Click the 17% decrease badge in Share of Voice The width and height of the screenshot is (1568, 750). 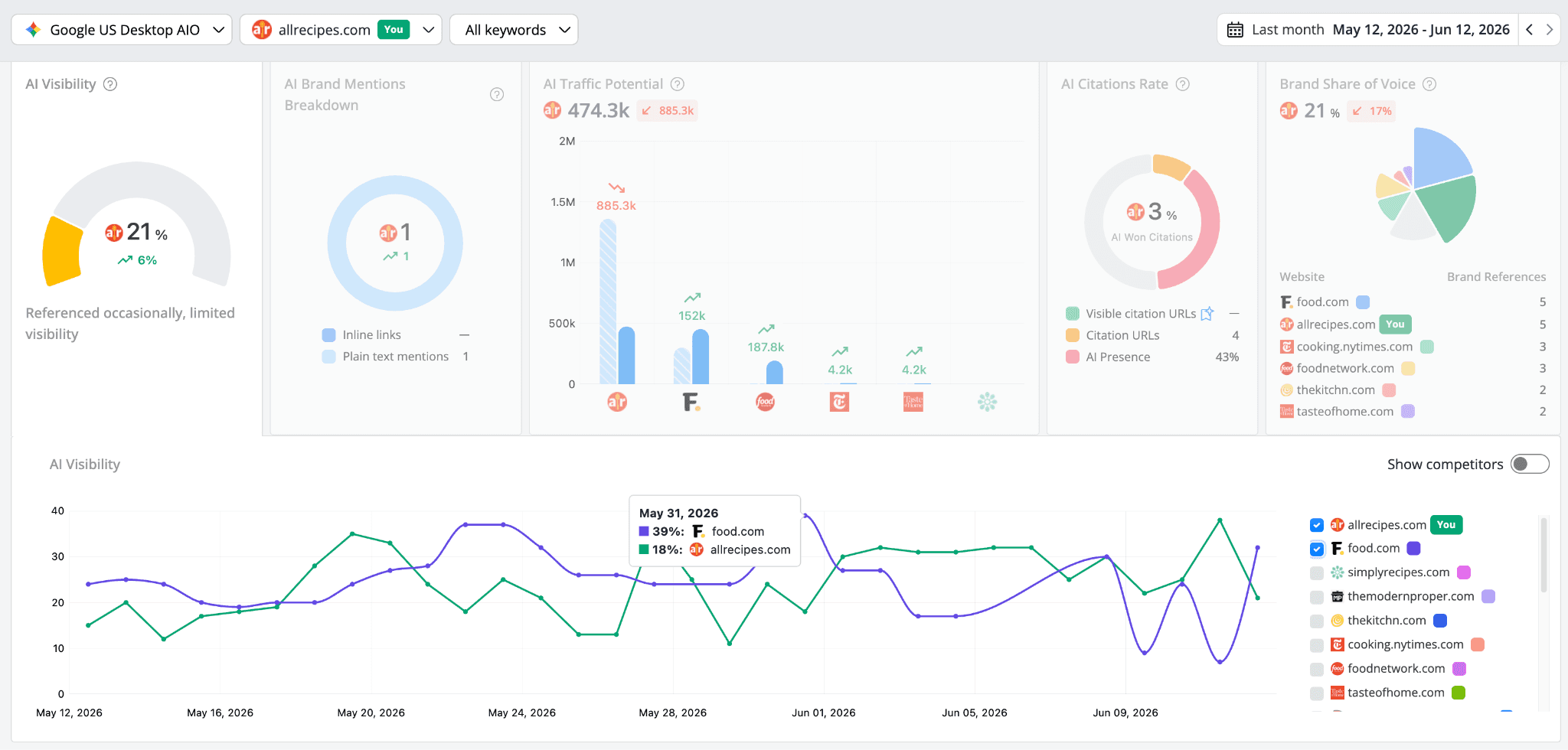[1373, 111]
